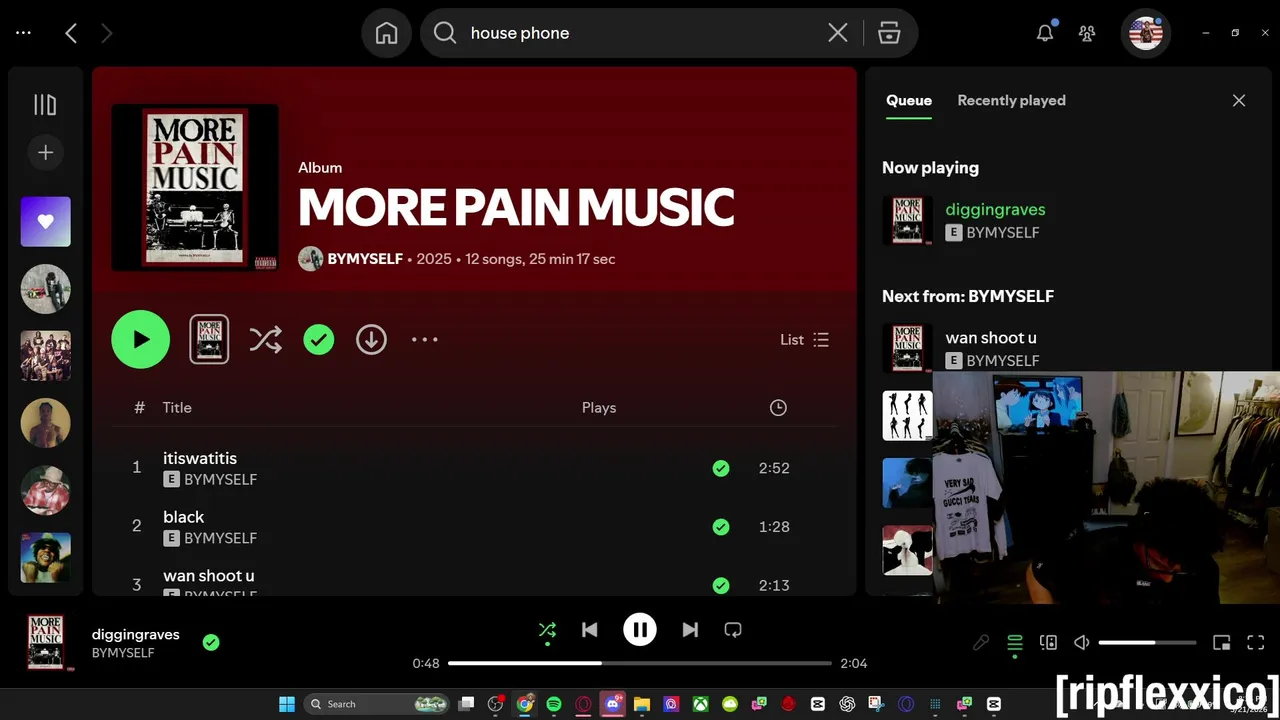The width and height of the screenshot is (1280, 720).
Task: Enable shuffle for this album
Action: [x=265, y=340]
